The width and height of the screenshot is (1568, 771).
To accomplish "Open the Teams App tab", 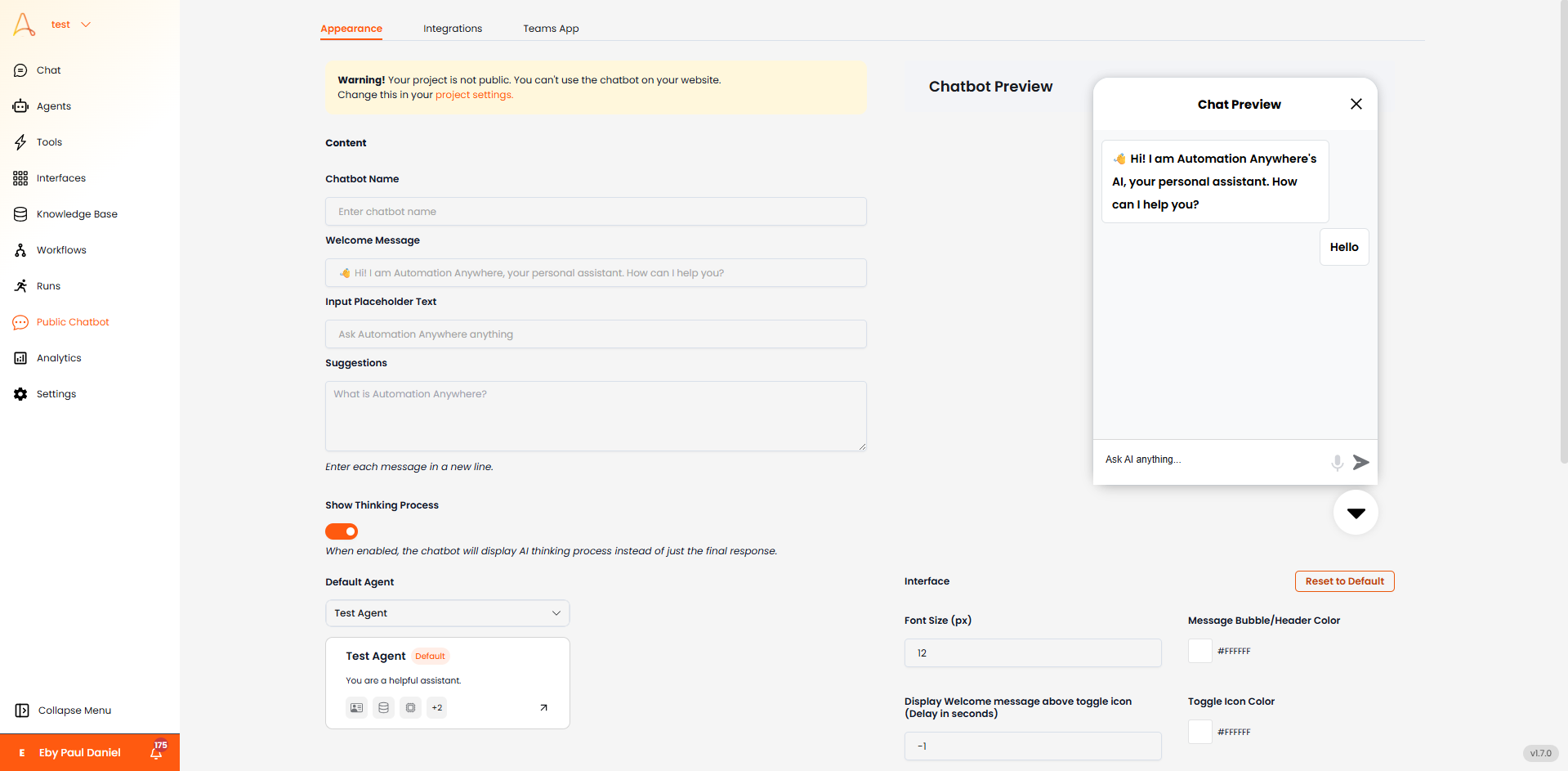I will click(550, 29).
